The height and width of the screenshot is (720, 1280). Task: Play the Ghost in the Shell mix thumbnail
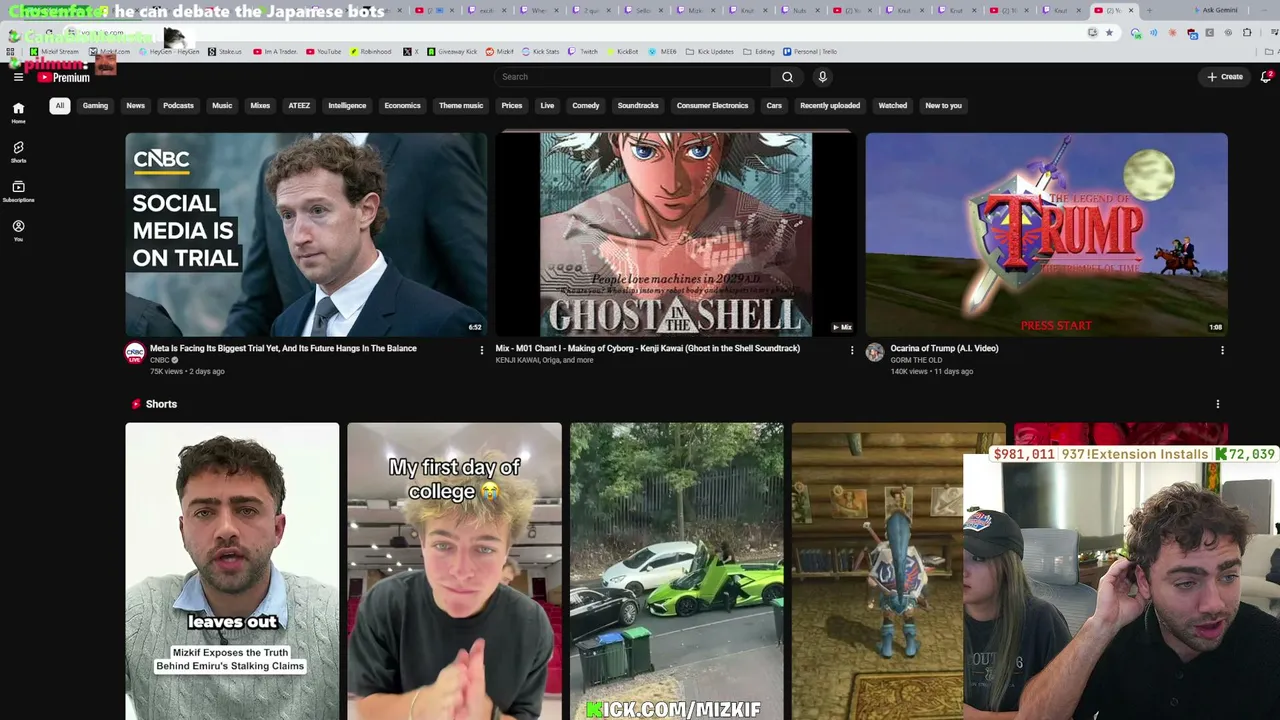[676, 235]
